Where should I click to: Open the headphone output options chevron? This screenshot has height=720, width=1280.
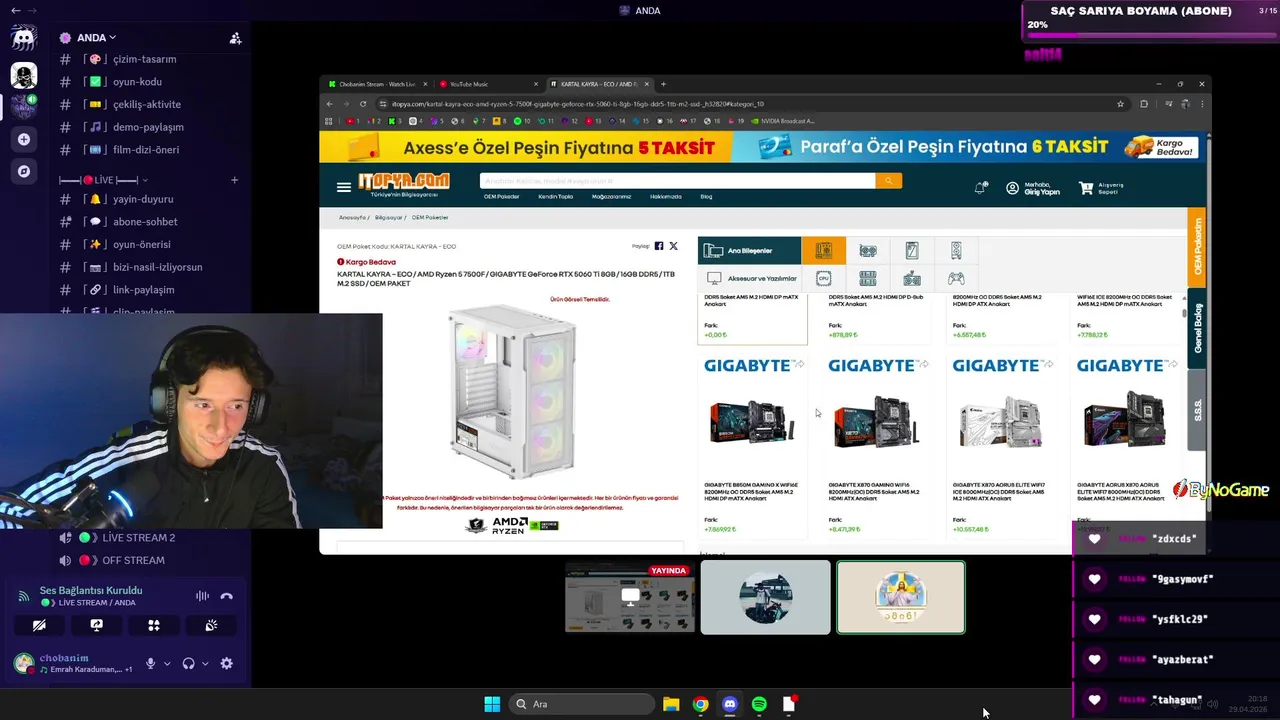(x=205, y=663)
